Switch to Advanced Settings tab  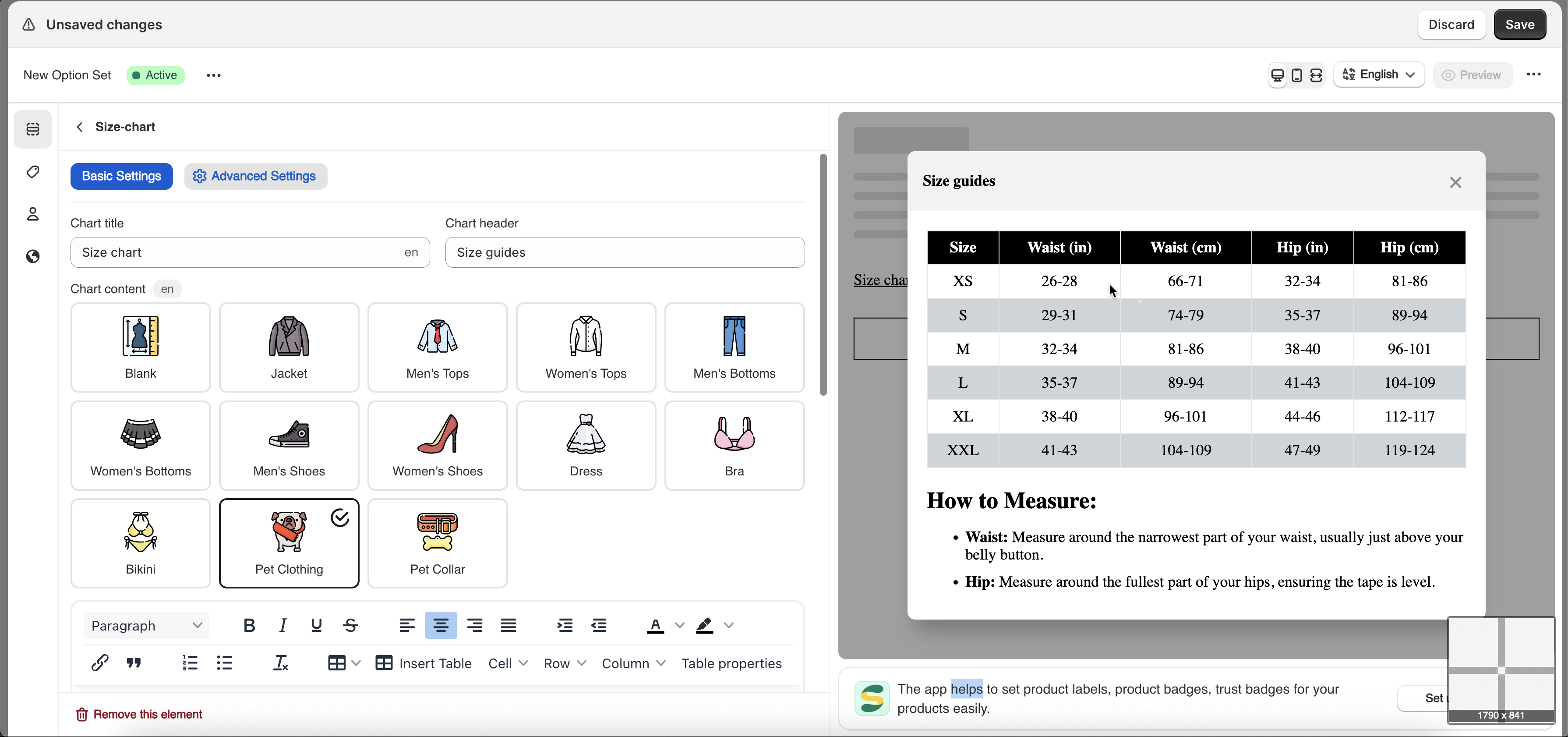pyautogui.click(x=255, y=176)
